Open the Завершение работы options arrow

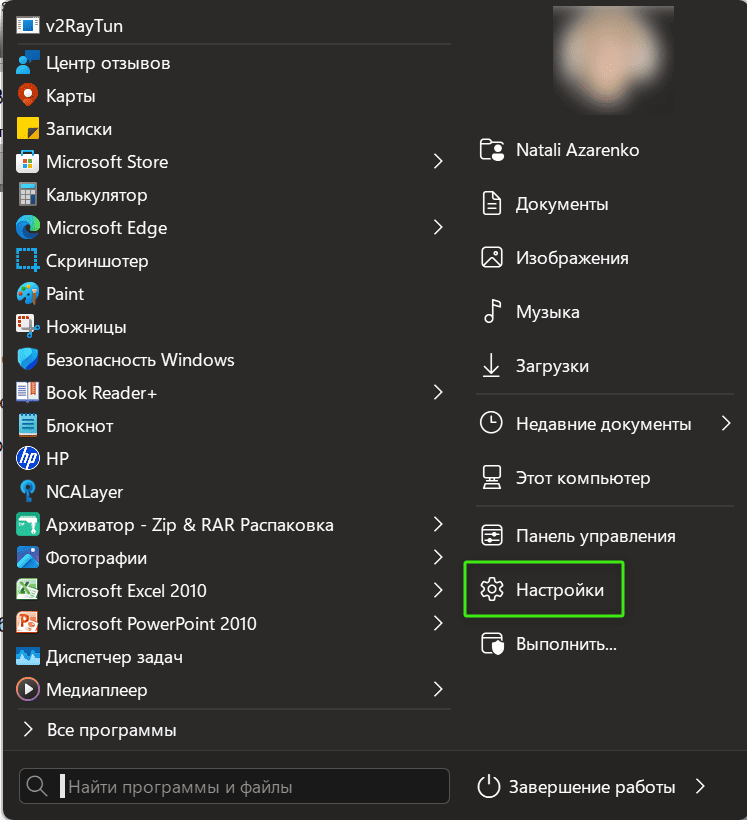[x=700, y=786]
